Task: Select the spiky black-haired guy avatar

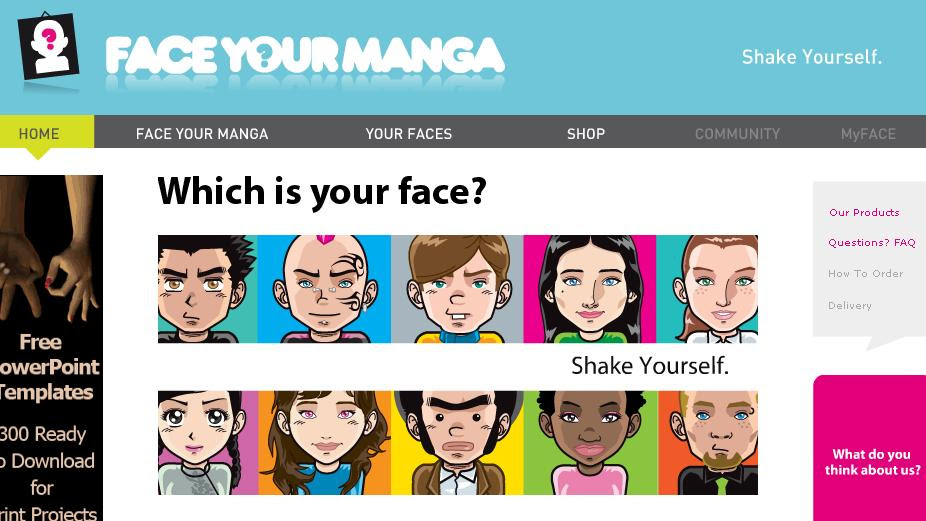Action: (x=207, y=289)
